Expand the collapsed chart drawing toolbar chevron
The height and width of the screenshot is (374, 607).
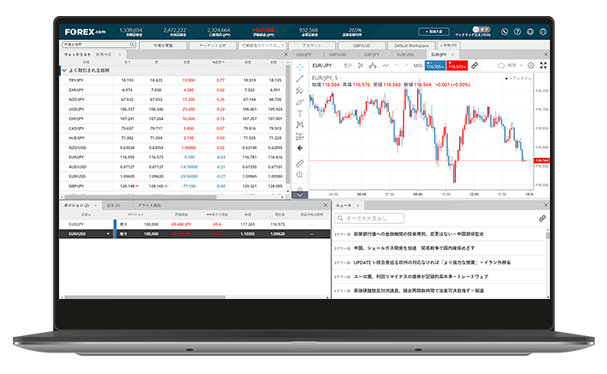pyautogui.click(x=300, y=195)
